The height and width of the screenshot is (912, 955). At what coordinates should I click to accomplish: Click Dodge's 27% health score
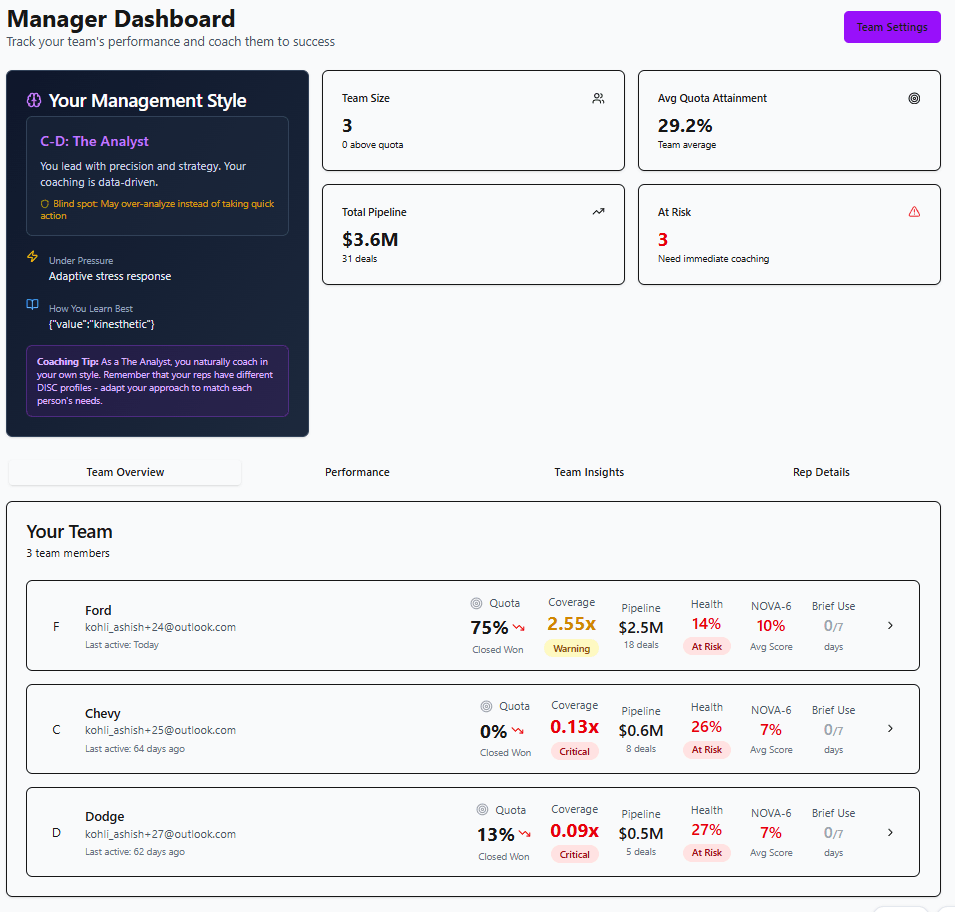pos(707,830)
